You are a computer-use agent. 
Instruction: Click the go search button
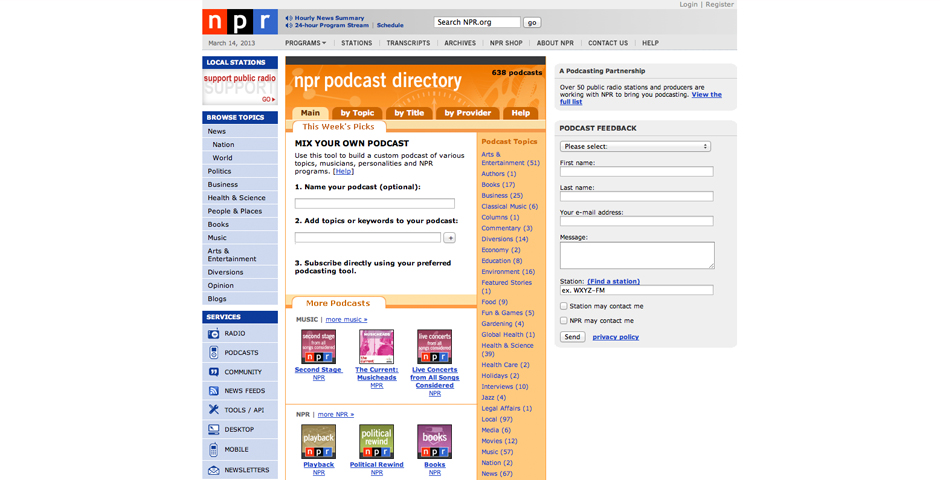pyautogui.click(x=532, y=23)
